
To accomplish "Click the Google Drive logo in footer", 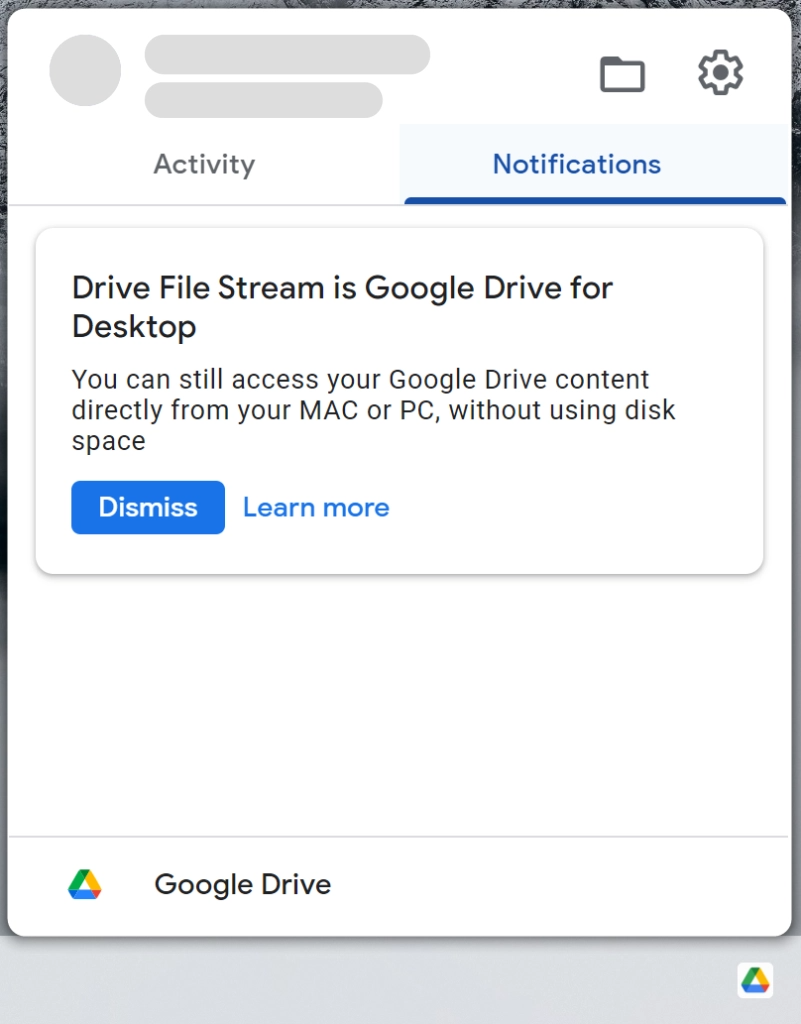I will (85, 884).
